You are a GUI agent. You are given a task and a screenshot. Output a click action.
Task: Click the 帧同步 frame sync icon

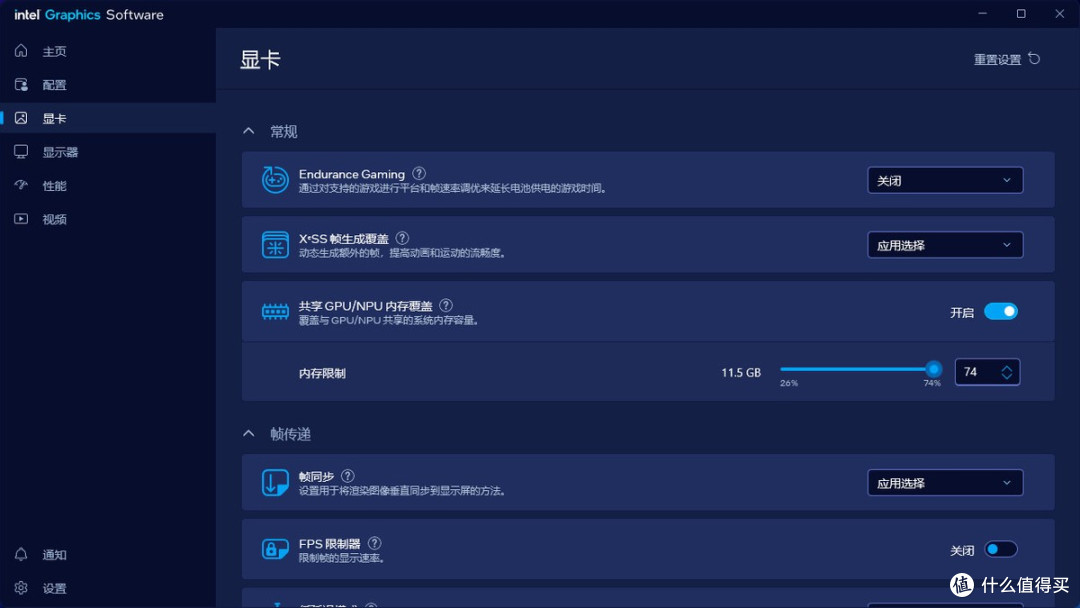tap(275, 483)
